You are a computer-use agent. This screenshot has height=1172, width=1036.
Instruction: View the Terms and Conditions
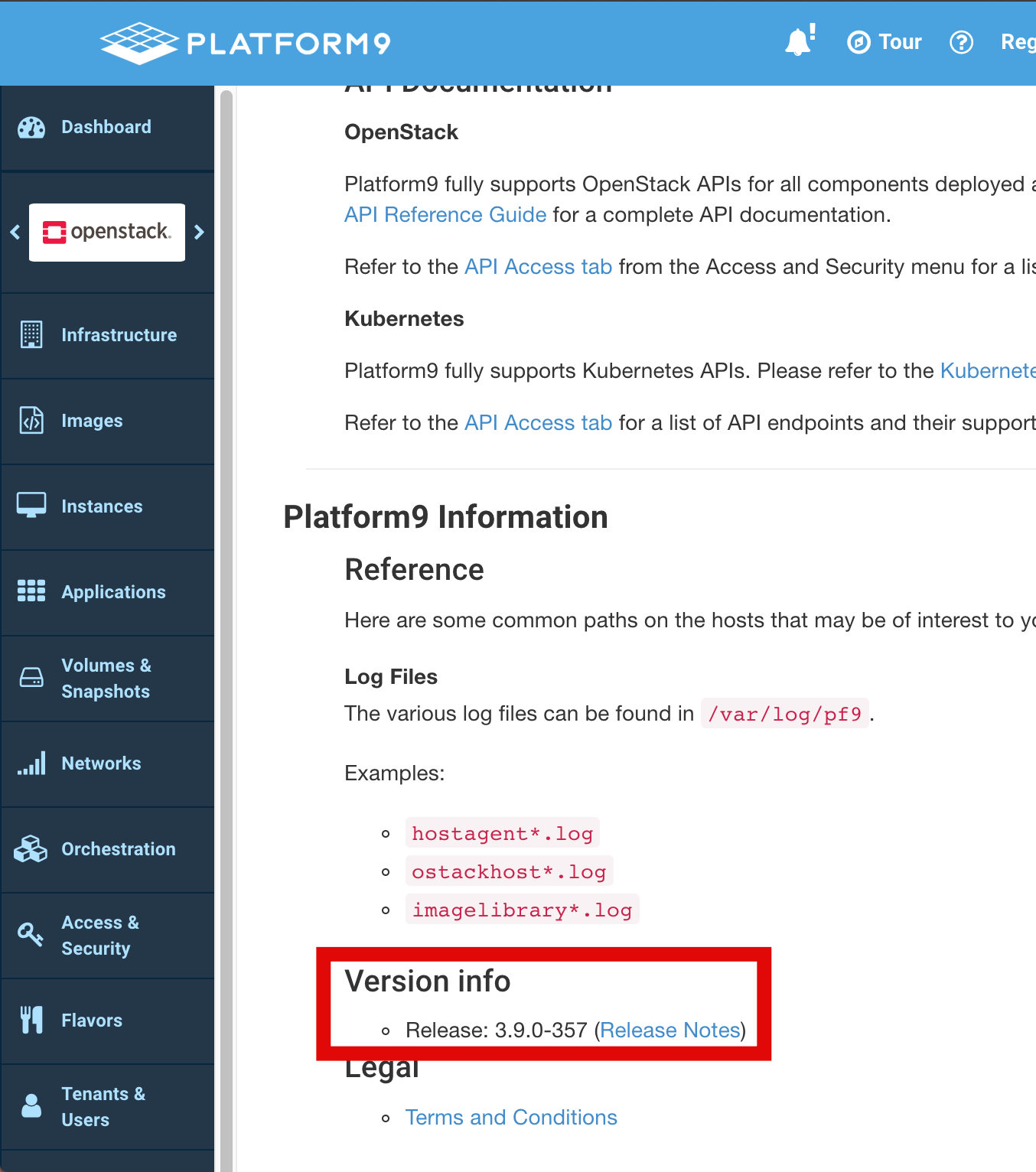[x=510, y=1117]
